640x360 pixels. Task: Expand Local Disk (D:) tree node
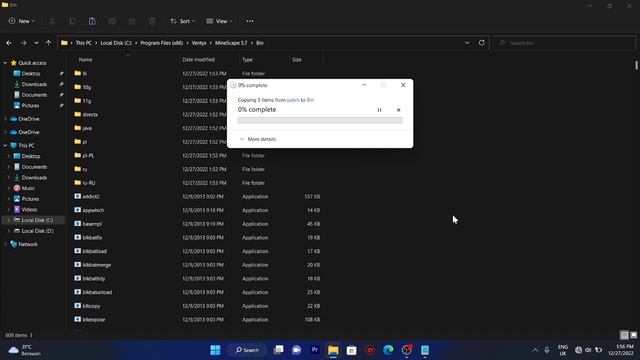pyautogui.click(x=9, y=231)
